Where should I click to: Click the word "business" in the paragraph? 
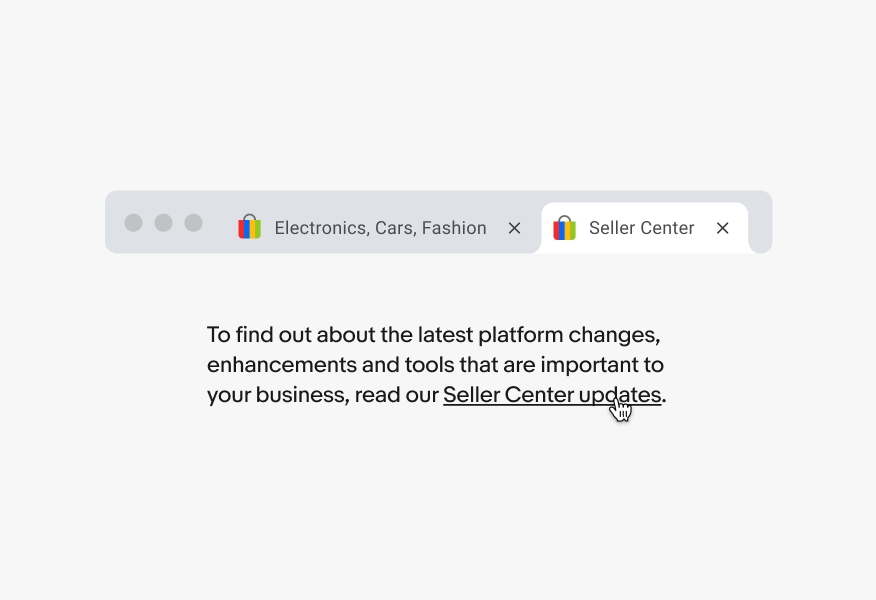pos(299,394)
